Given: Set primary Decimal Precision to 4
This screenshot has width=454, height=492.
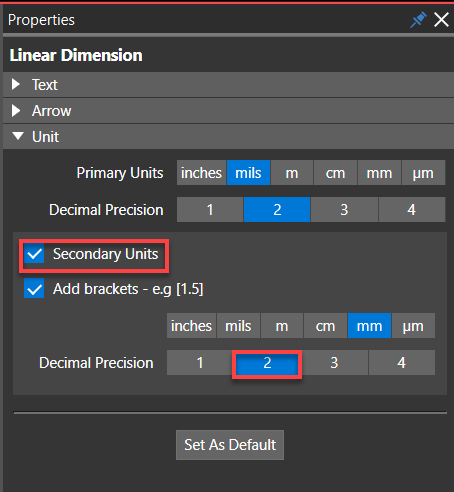Looking at the screenshot, I should point(412,210).
